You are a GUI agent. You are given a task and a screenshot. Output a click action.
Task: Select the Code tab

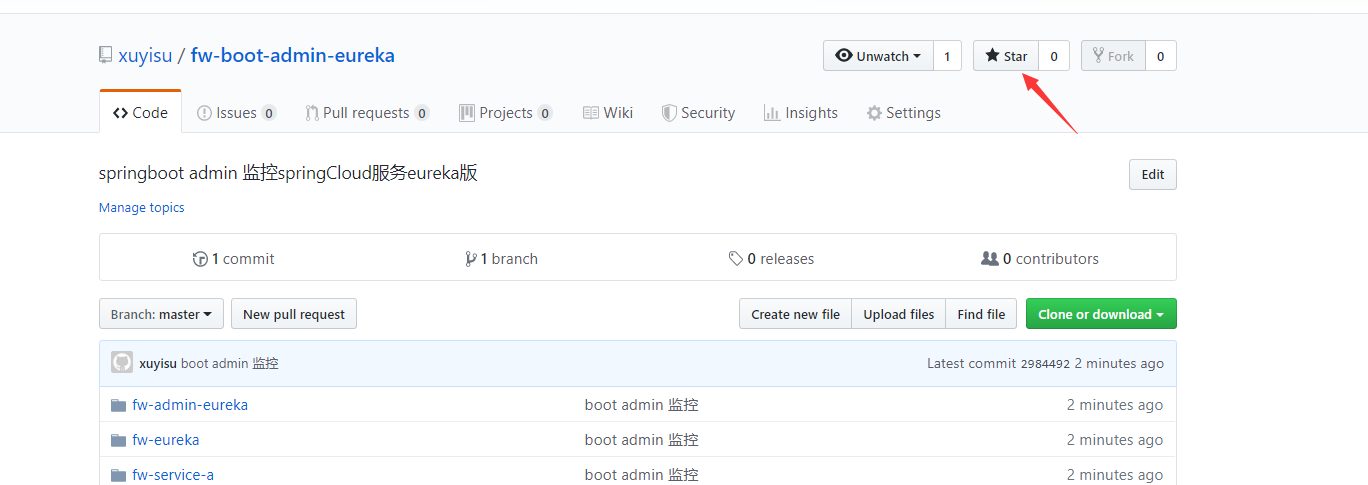[x=140, y=113]
